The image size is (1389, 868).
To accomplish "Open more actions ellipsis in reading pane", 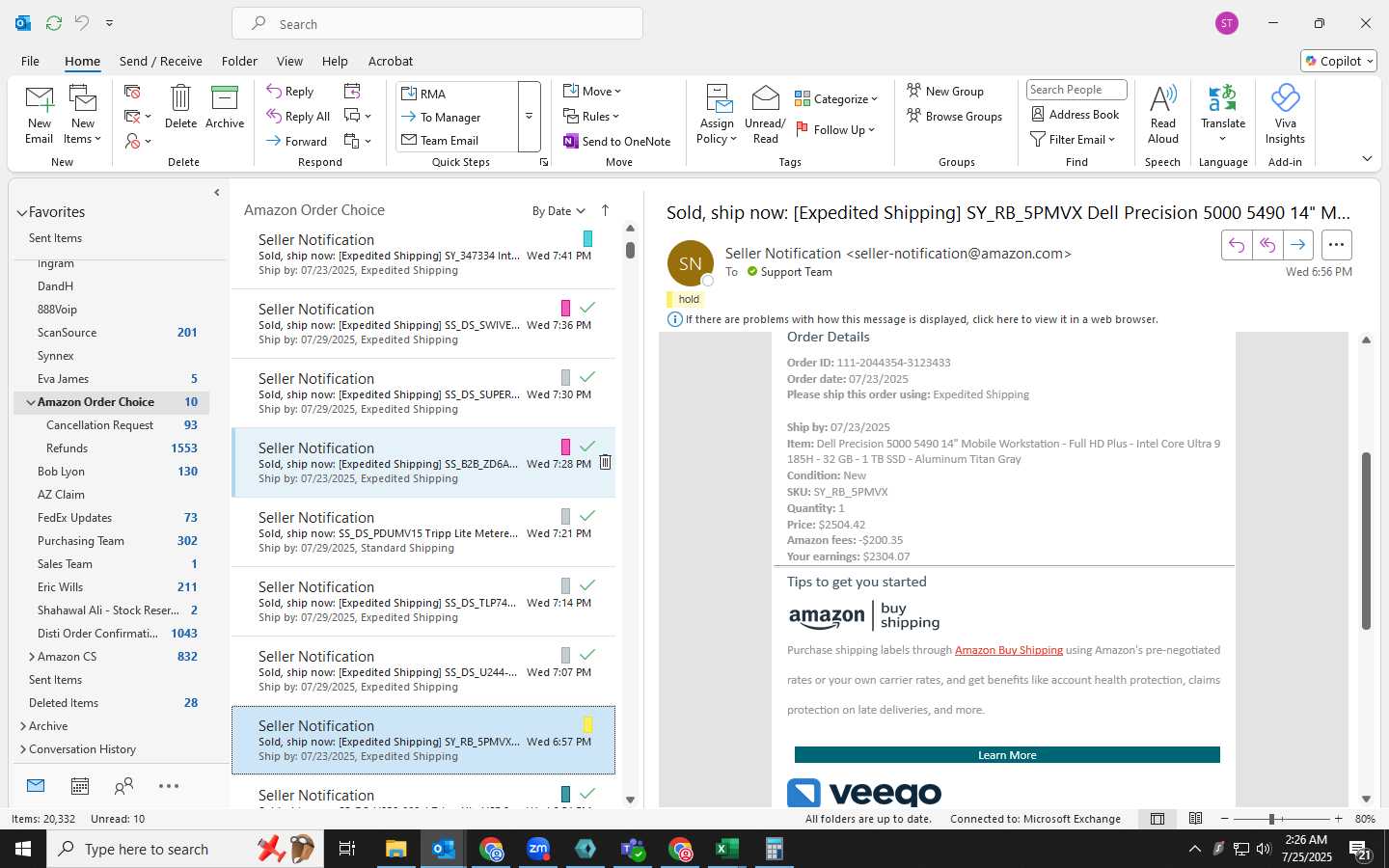I will 1336,245.
